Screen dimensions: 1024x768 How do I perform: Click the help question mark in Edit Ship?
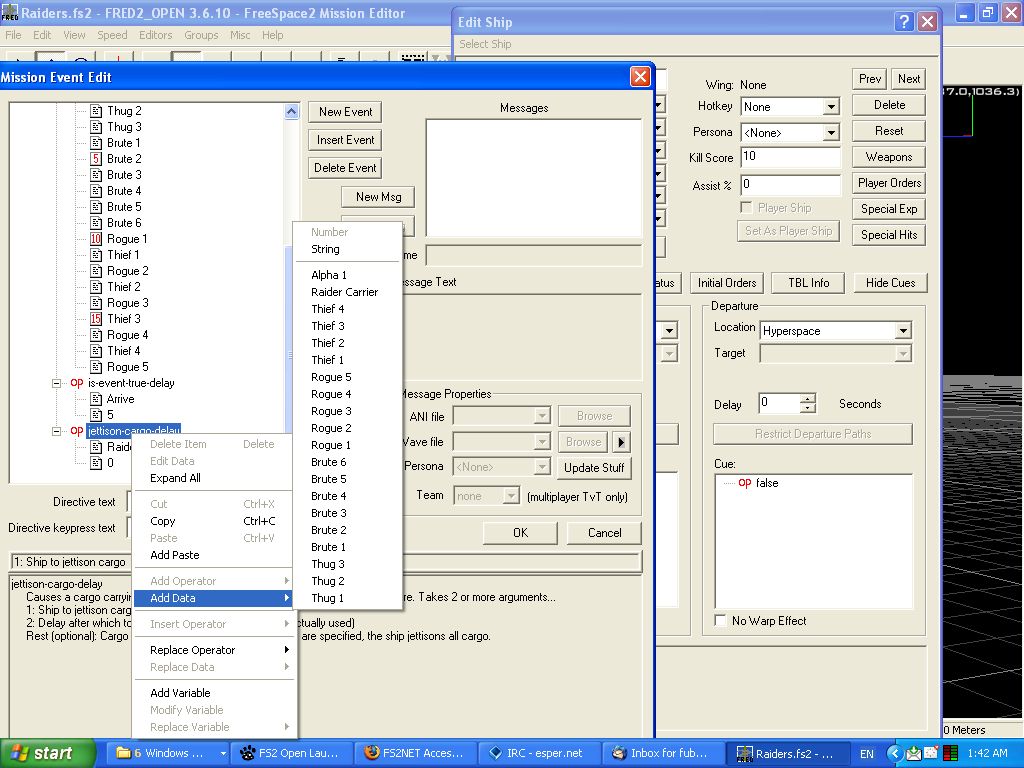coord(903,21)
